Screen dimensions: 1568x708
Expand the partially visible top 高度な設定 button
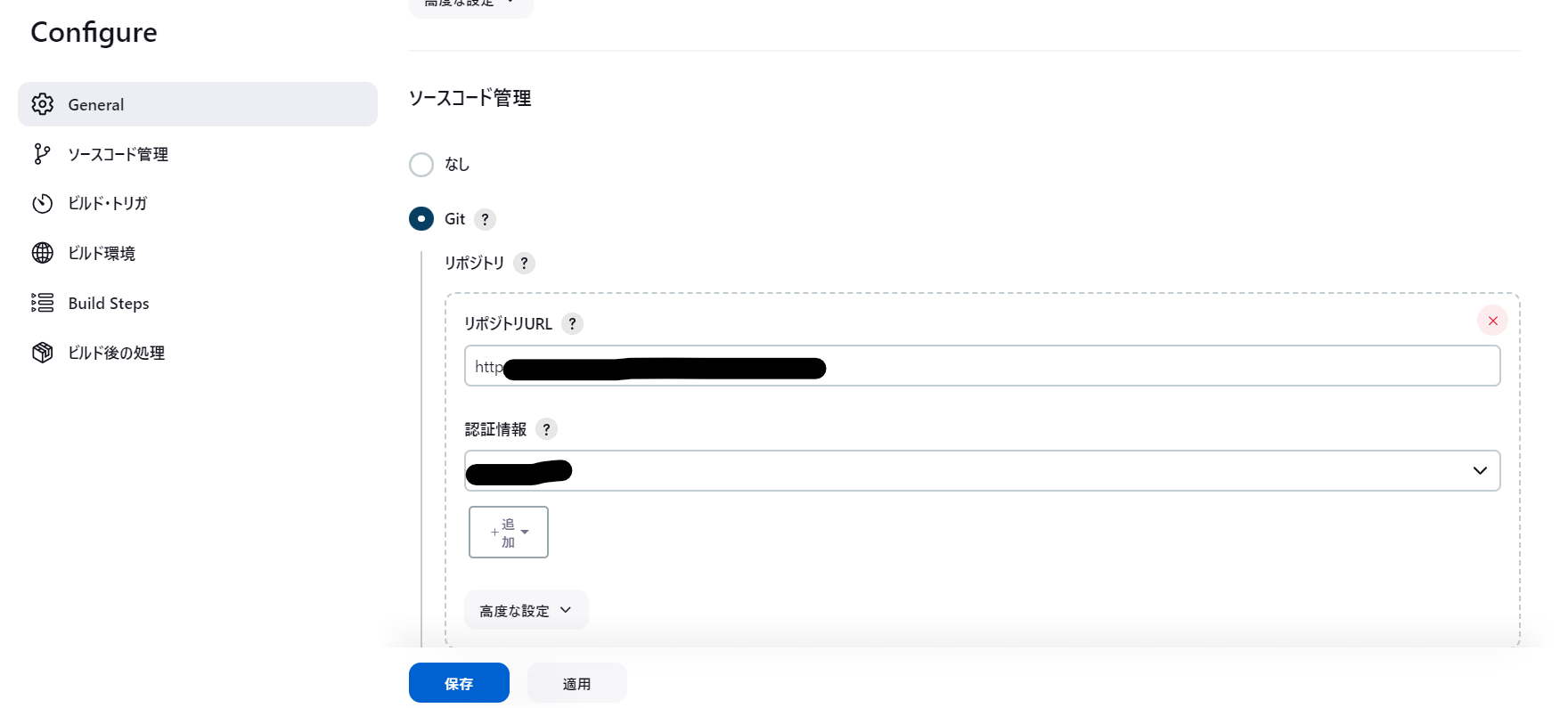470,7
